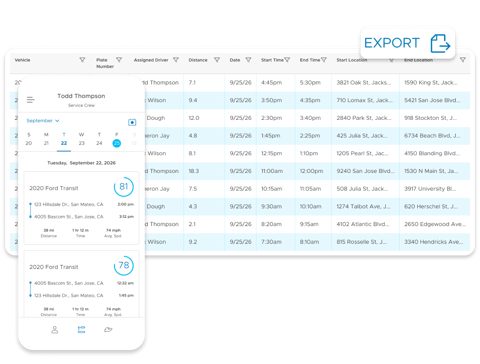480x364 pixels.
Task: Open the Distance column filter
Action: pyautogui.click(x=217, y=60)
